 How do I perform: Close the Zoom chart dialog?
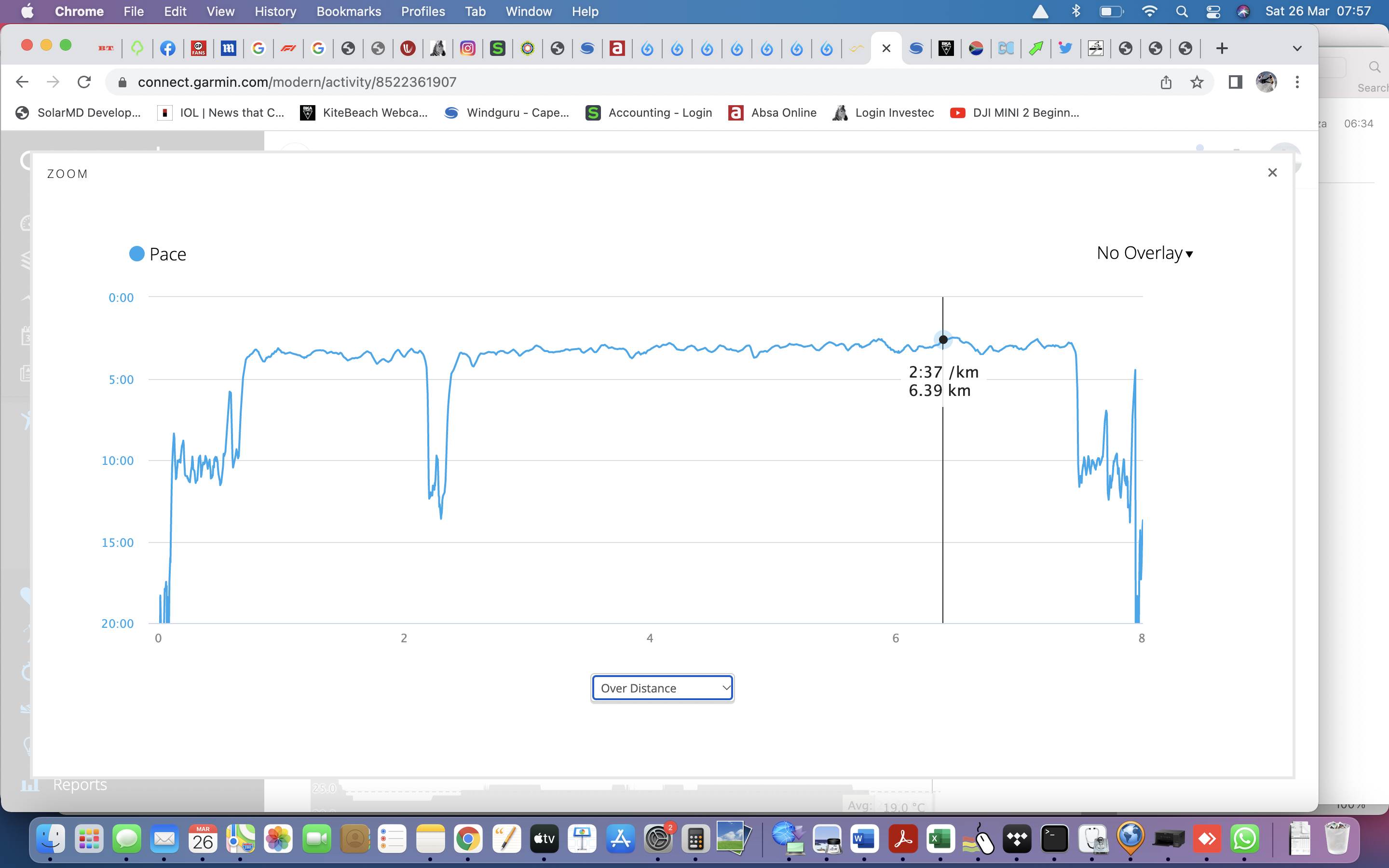point(1272,173)
